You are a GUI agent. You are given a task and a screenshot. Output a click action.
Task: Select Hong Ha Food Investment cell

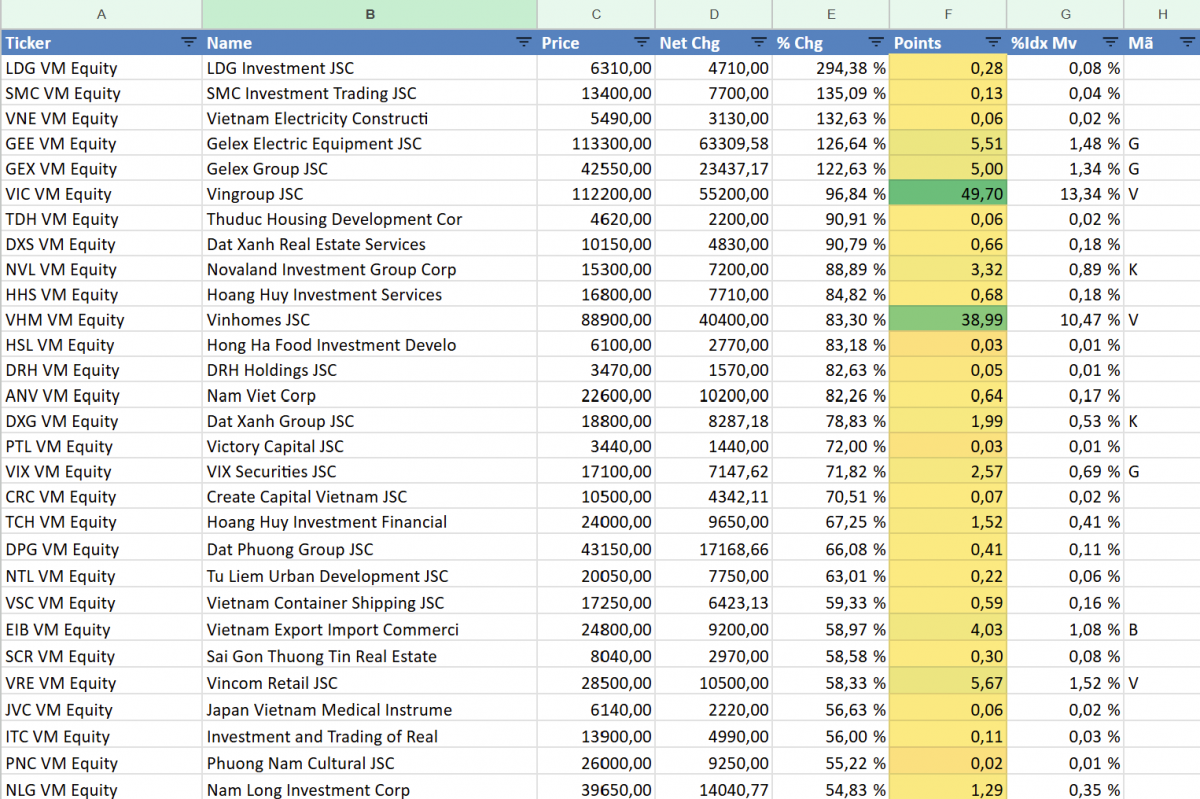(370, 345)
